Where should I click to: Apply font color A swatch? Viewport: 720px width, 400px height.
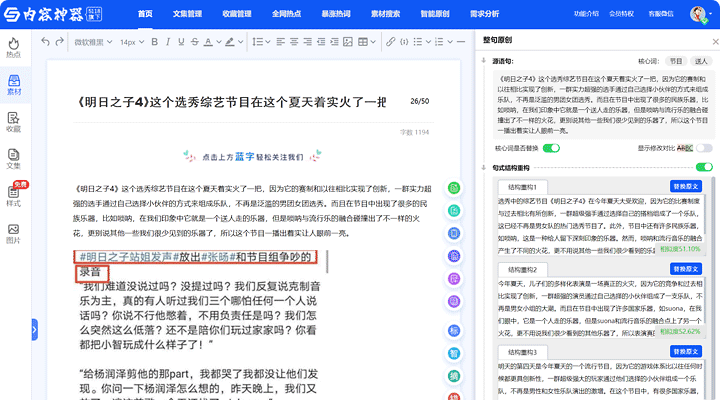tap(208, 42)
